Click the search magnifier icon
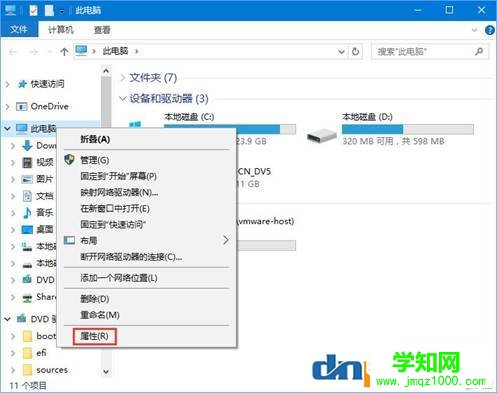This screenshot has width=497, height=393. (x=479, y=51)
